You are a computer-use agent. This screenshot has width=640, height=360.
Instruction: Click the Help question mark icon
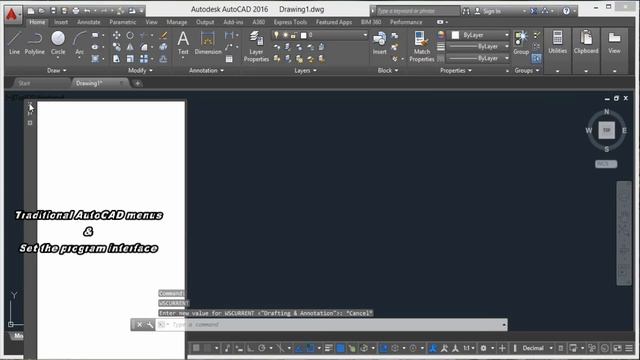(x=566, y=11)
